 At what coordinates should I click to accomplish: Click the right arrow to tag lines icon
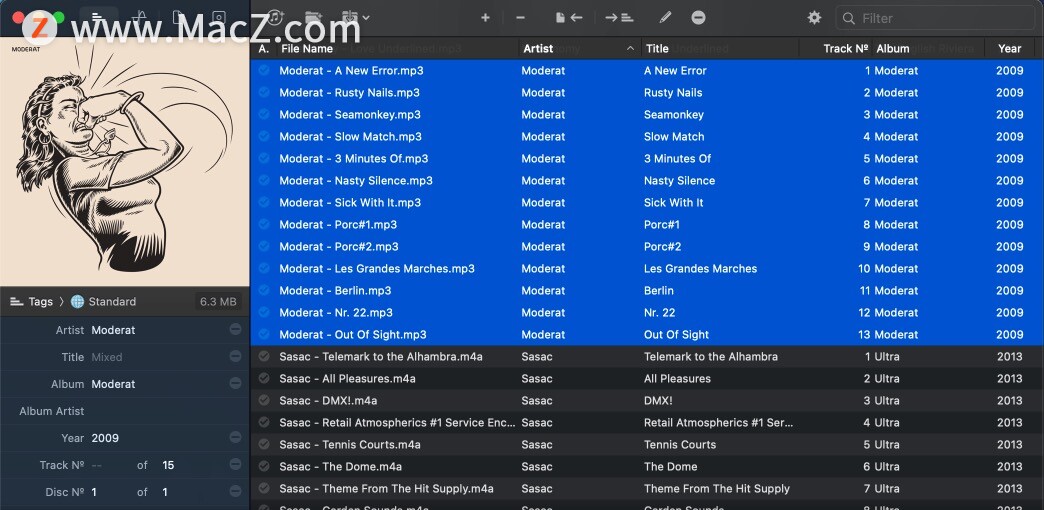click(619, 18)
